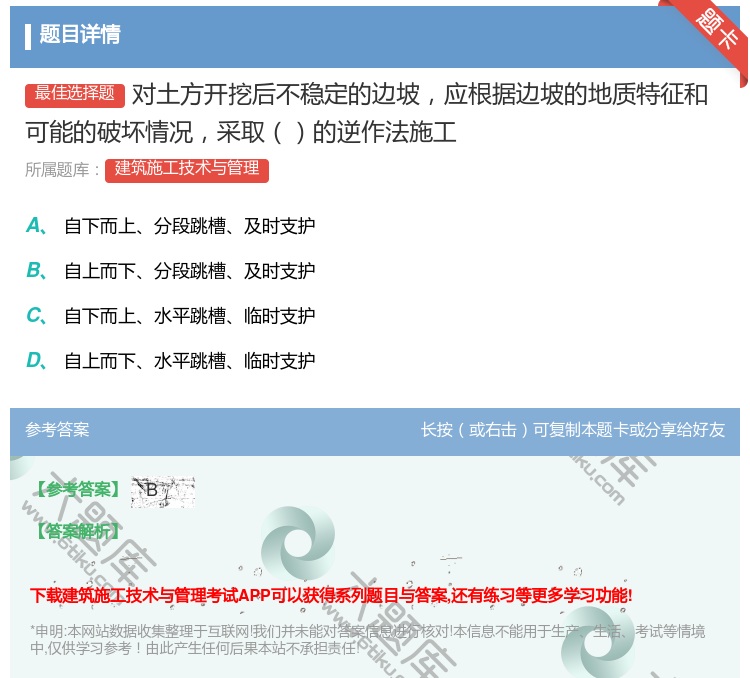This screenshot has width=750, height=678.
Task: Click the 最佳选择题 question type badge
Action: (x=75, y=94)
